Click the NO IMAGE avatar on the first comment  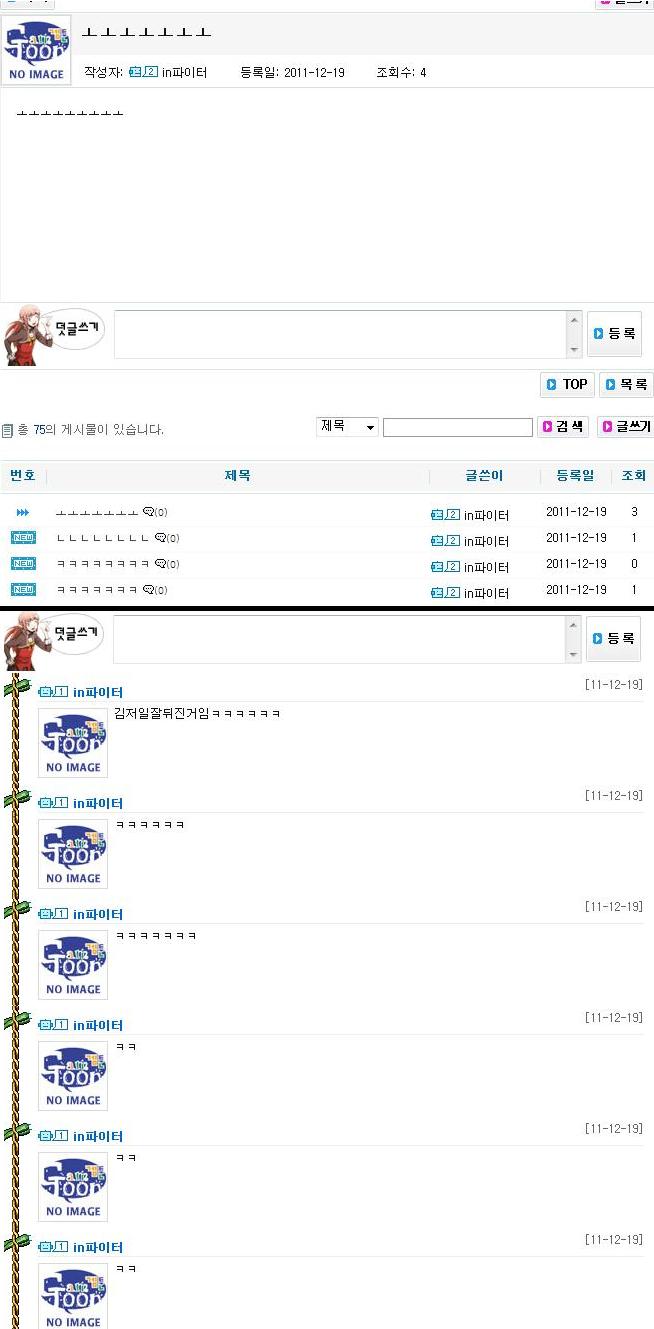(x=73, y=742)
